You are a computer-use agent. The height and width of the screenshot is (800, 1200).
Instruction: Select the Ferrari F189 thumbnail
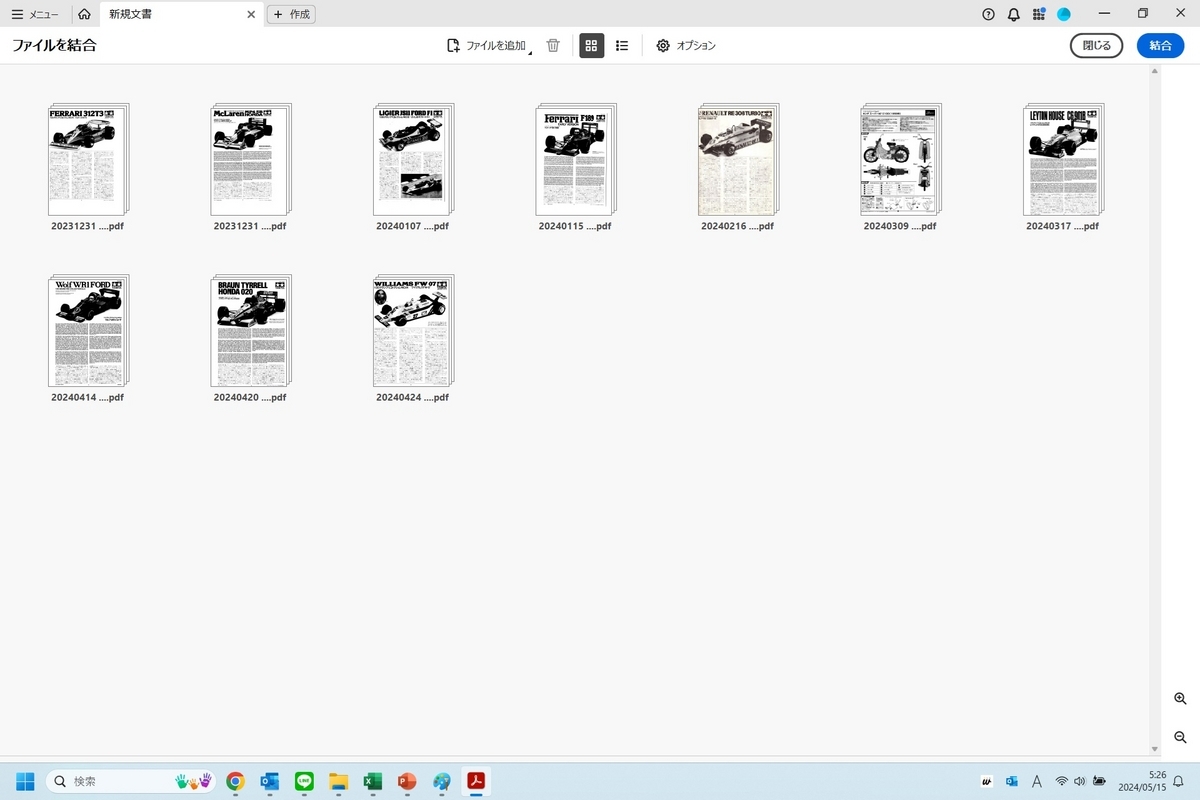(576, 159)
